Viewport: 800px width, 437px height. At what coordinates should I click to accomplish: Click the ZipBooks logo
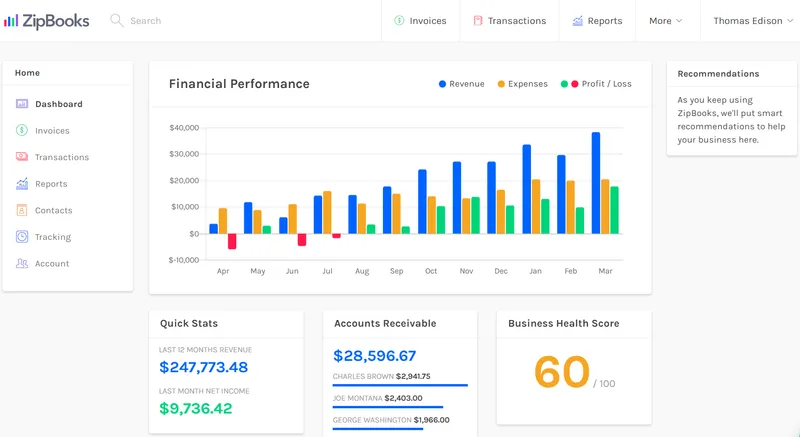(x=46, y=21)
